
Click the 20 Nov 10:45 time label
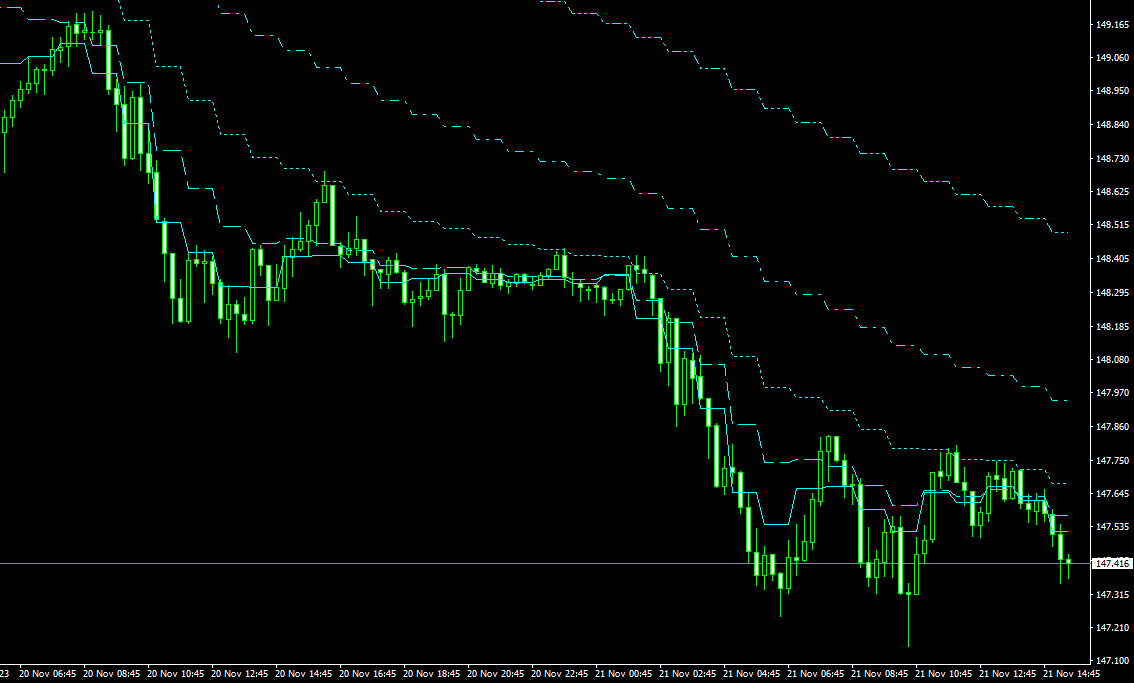click(175, 674)
